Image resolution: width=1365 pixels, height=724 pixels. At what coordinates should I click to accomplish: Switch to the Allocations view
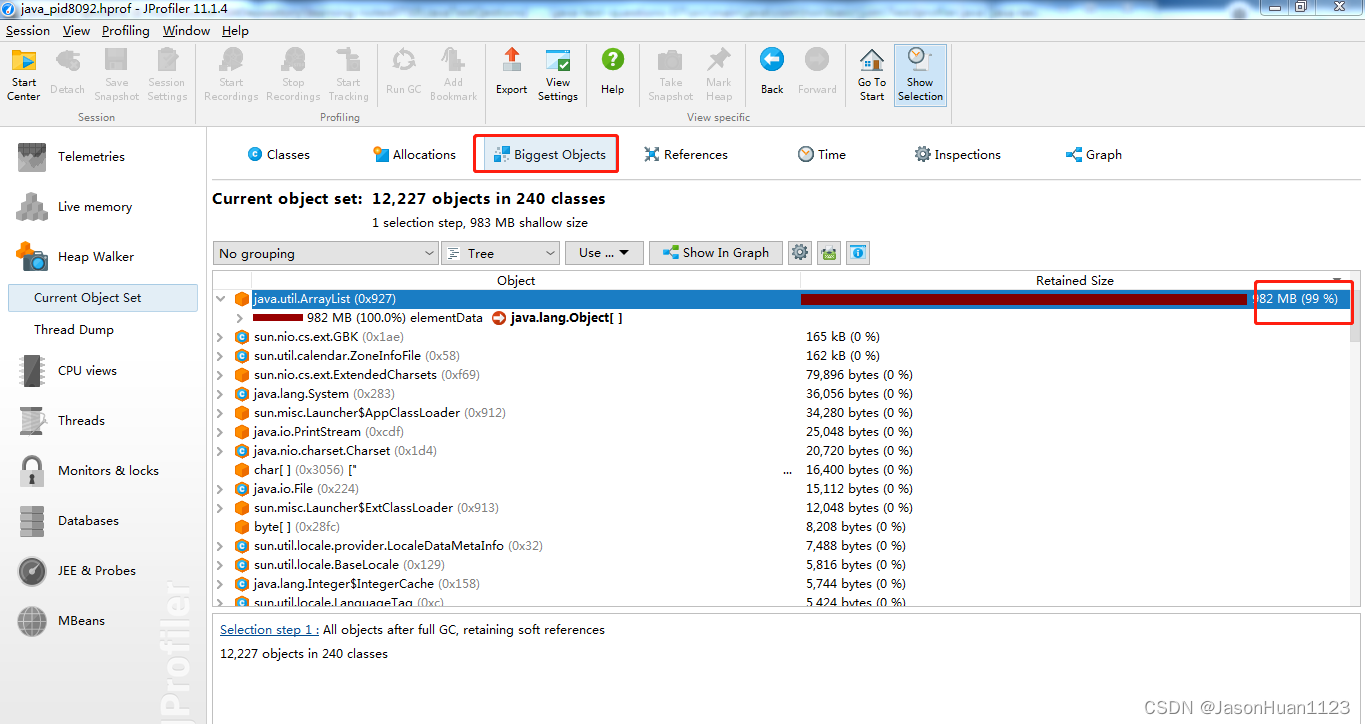click(x=414, y=154)
